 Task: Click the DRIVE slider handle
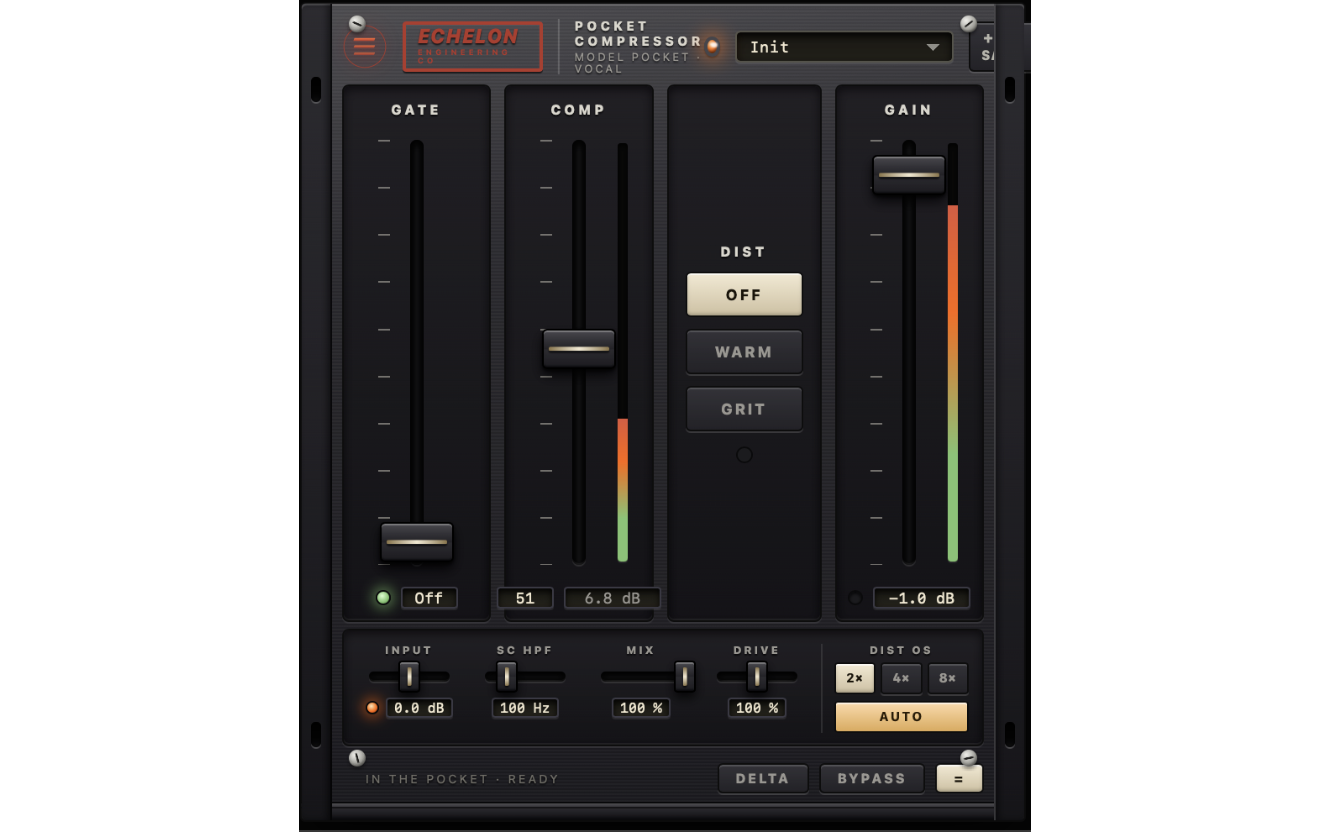pos(757,677)
